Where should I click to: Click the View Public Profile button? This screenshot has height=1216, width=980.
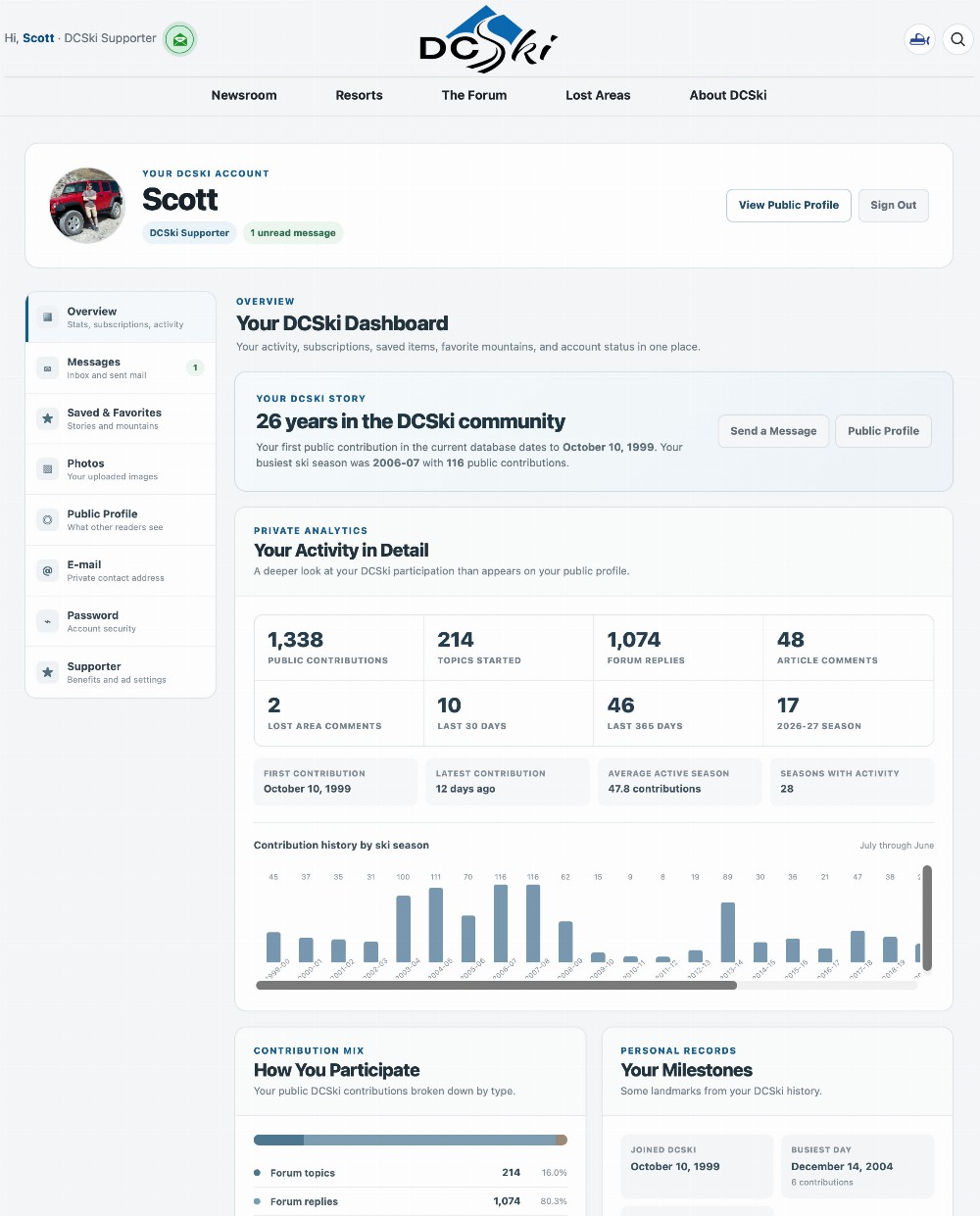click(789, 206)
